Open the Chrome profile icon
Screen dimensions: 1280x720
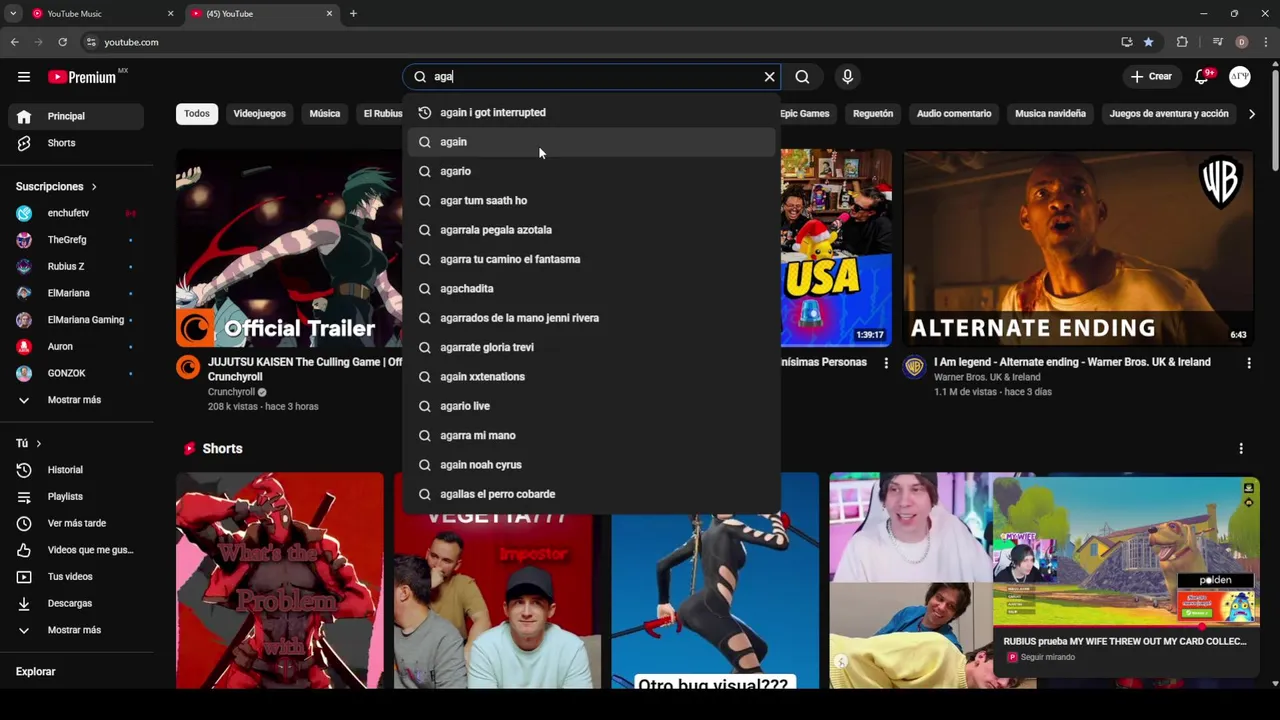(x=1242, y=42)
